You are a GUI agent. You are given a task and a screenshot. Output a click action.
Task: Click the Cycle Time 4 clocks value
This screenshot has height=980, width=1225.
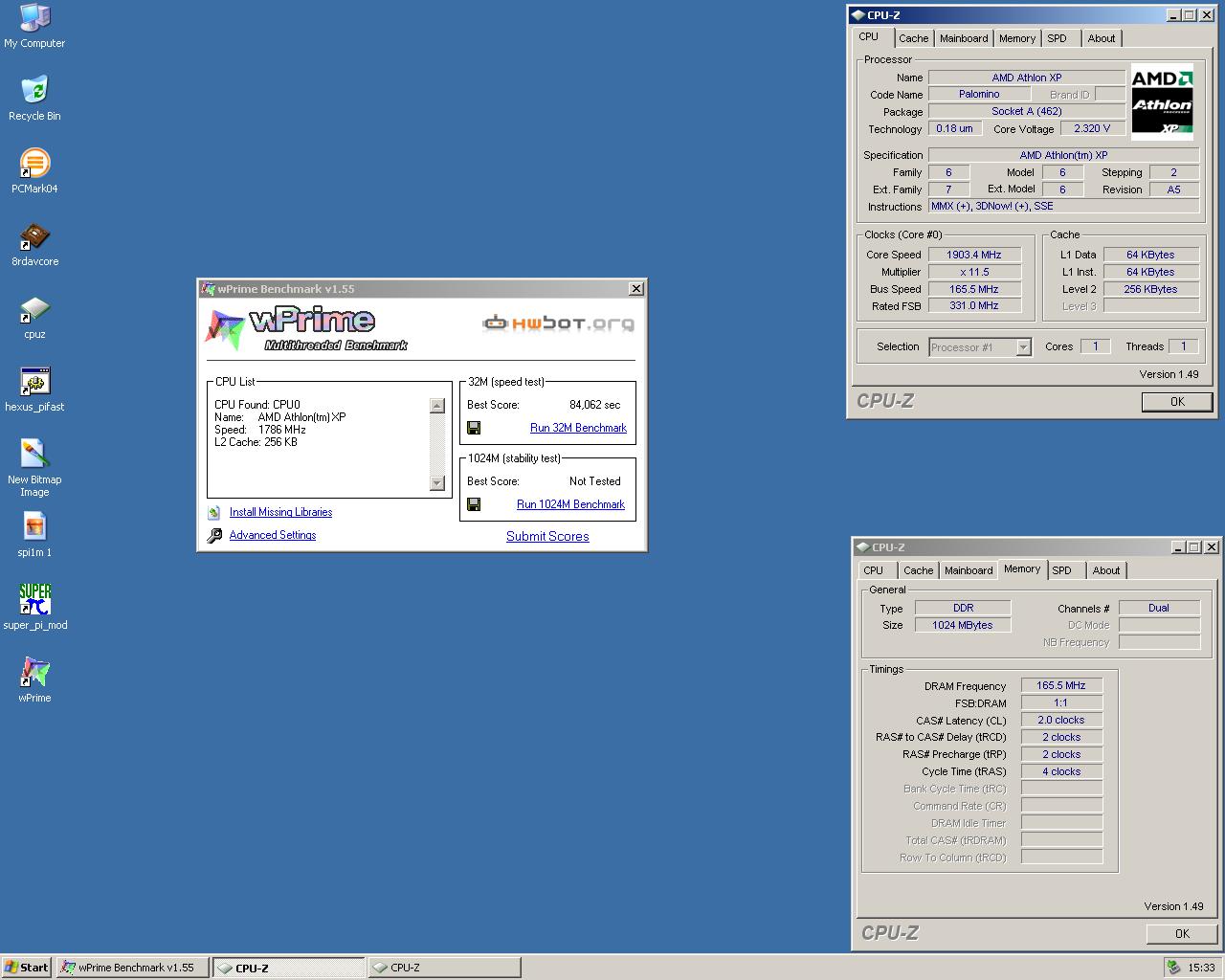pos(1061,771)
